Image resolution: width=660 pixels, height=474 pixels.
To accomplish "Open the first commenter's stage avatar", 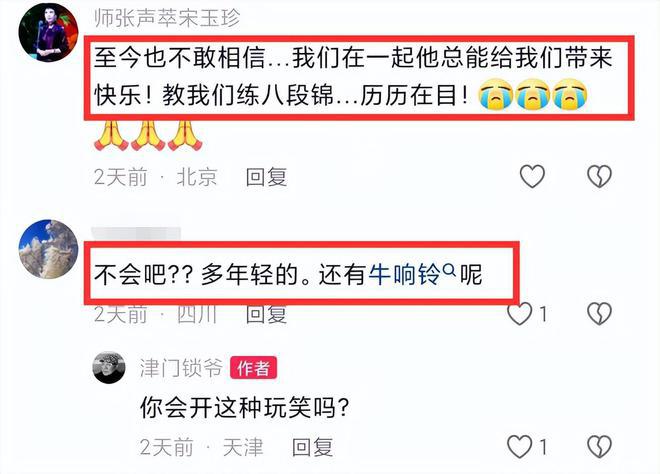I will click(48, 32).
